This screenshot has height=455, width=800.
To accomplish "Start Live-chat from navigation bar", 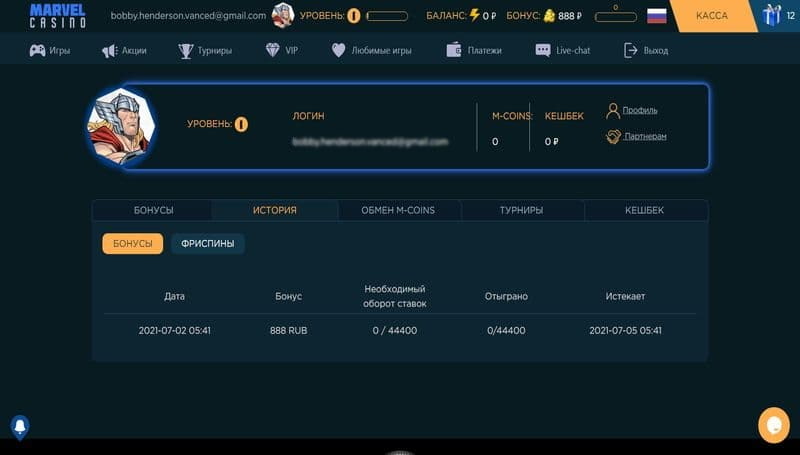I will pyautogui.click(x=562, y=50).
